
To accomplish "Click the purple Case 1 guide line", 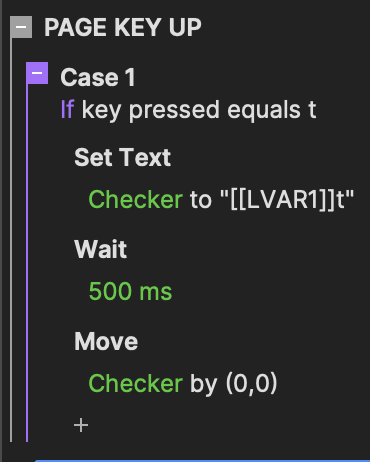I will 27,263.
